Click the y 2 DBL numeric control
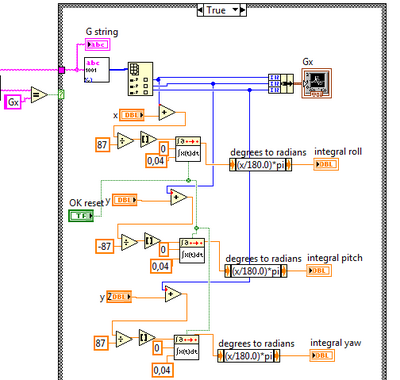The width and height of the screenshot is (400, 380). tap(119, 296)
